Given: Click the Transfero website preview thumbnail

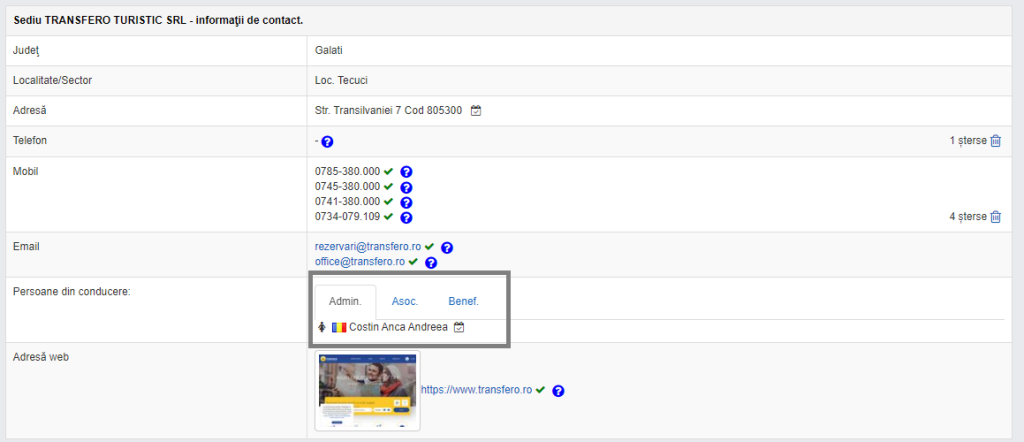Looking at the screenshot, I should [367, 390].
